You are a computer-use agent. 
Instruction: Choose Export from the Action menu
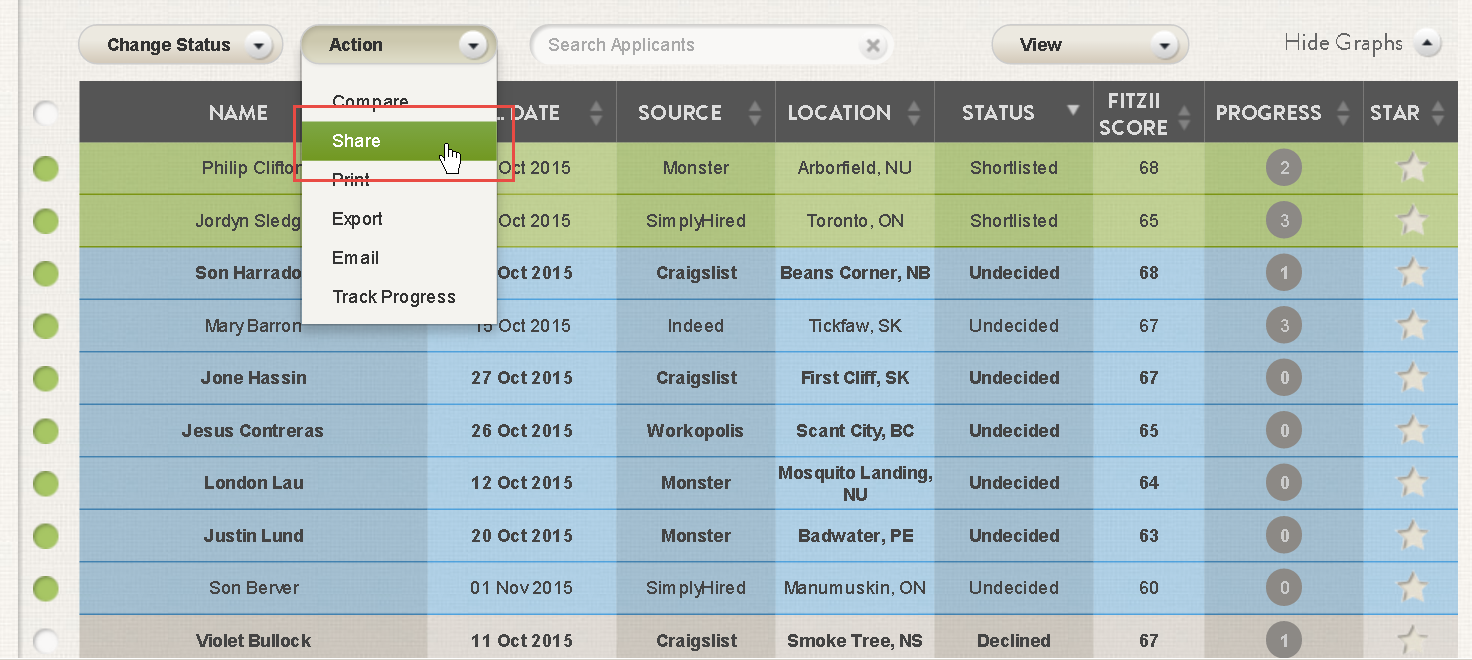click(x=357, y=219)
